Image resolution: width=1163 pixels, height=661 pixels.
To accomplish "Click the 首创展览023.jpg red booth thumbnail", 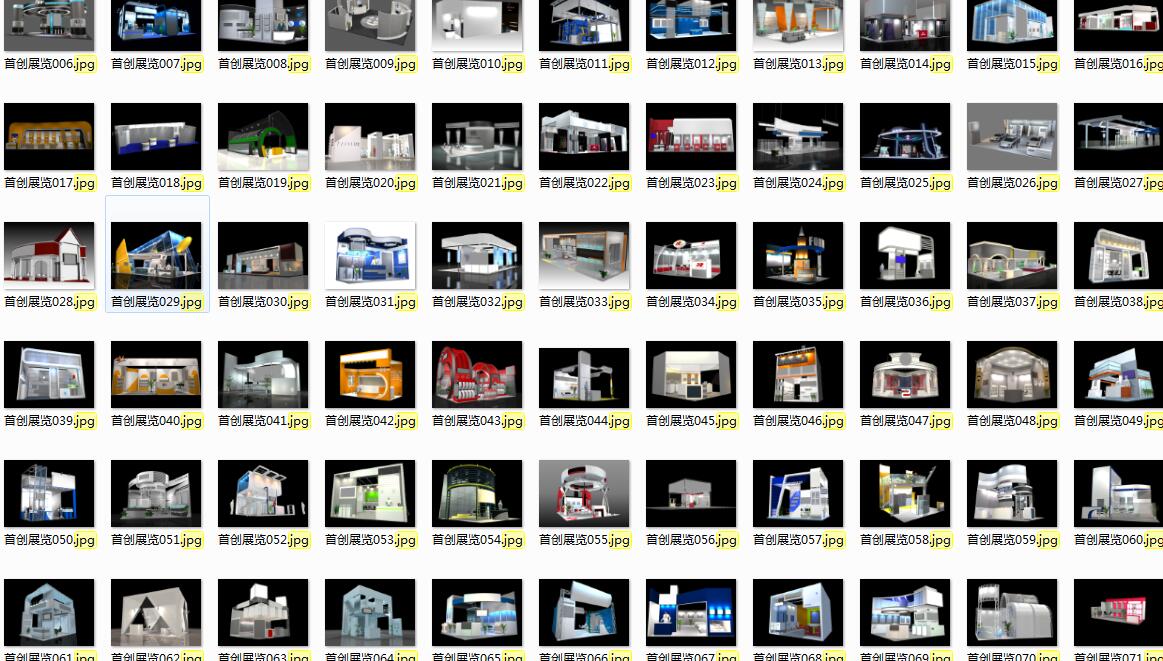I will 691,136.
